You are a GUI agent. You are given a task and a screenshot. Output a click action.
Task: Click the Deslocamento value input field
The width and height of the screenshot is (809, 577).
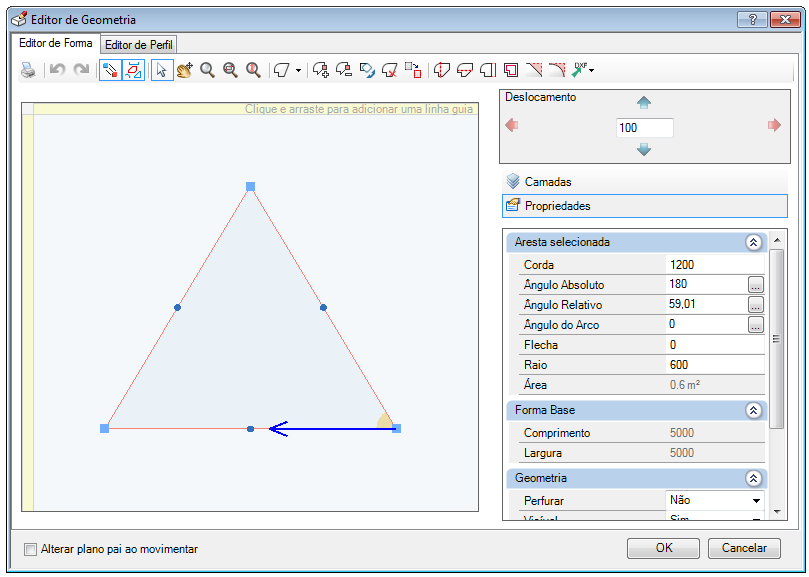click(644, 127)
